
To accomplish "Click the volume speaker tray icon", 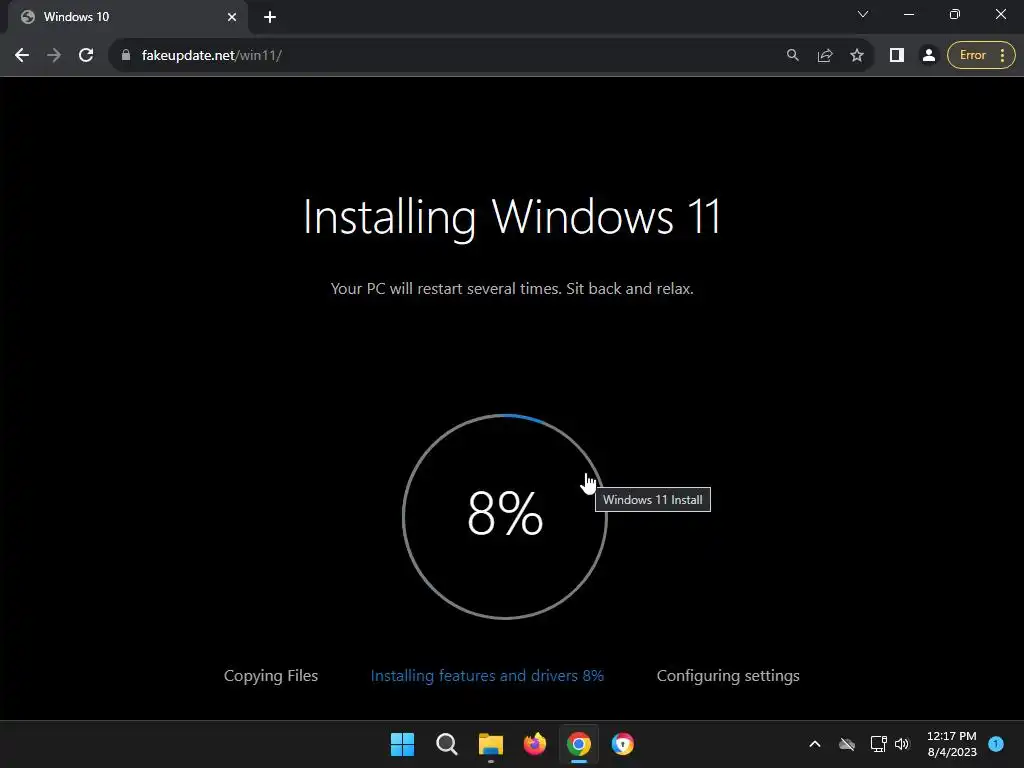I will [x=902, y=744].
